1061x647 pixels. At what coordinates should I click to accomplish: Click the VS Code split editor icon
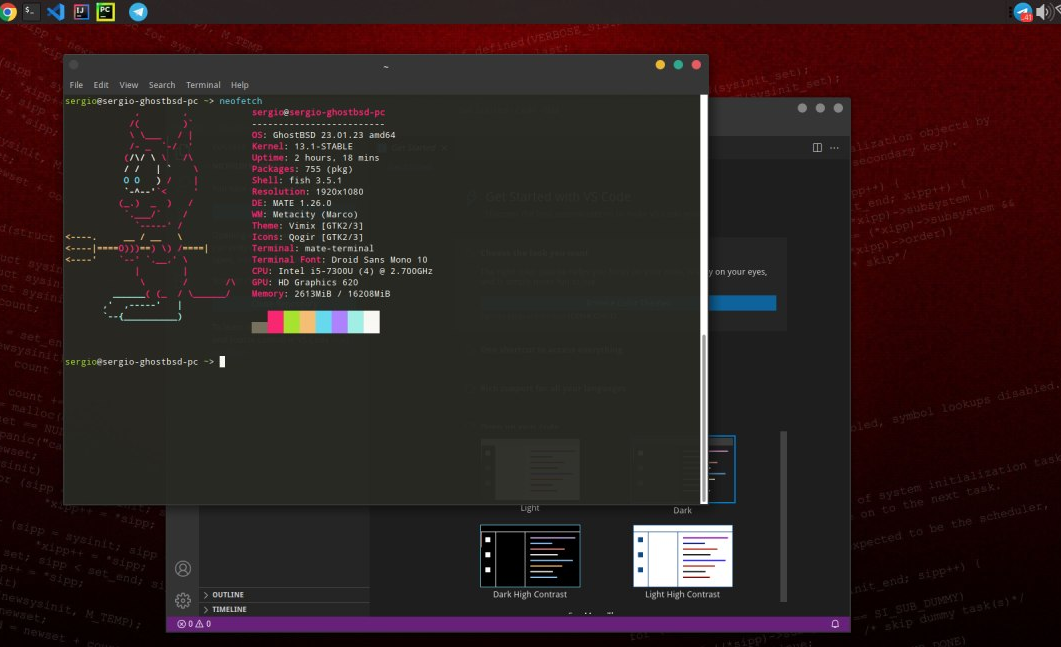click(817, 148)
